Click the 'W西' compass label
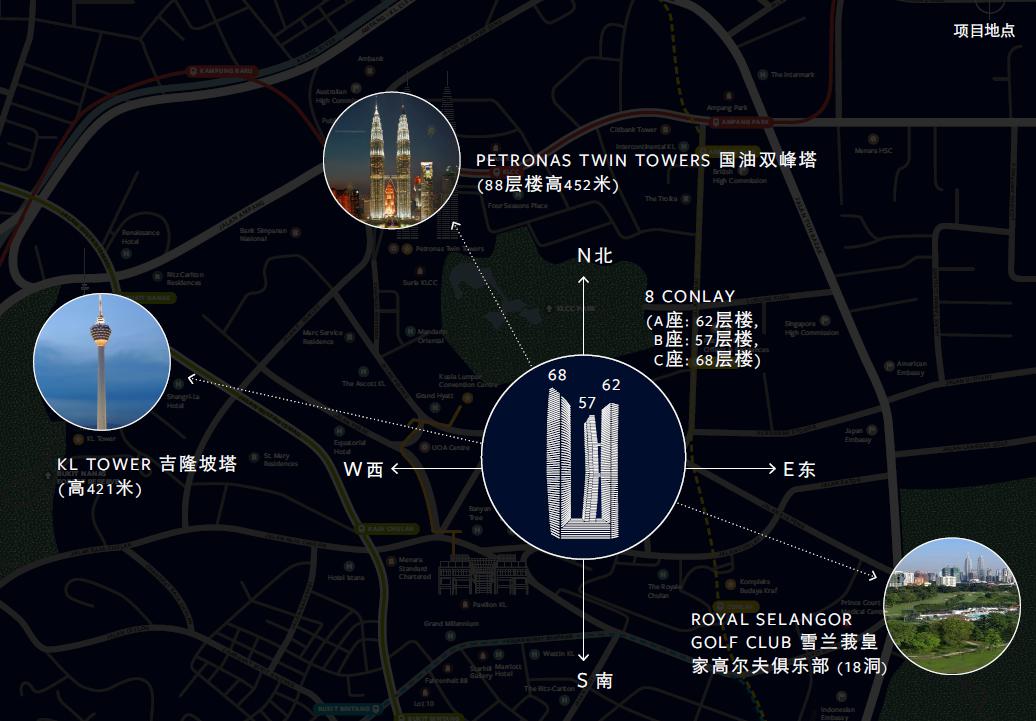Viewport: 1036px width, 721px height. coord(363,469)
